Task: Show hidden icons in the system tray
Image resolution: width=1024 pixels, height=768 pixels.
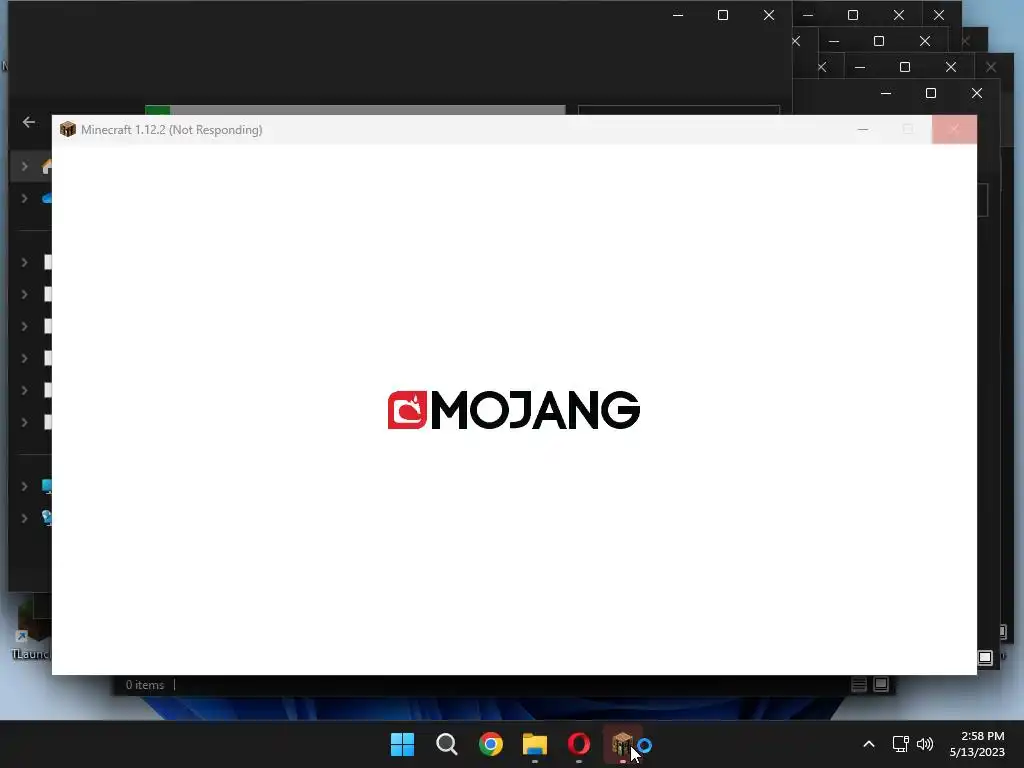Action: pos(869,744)
